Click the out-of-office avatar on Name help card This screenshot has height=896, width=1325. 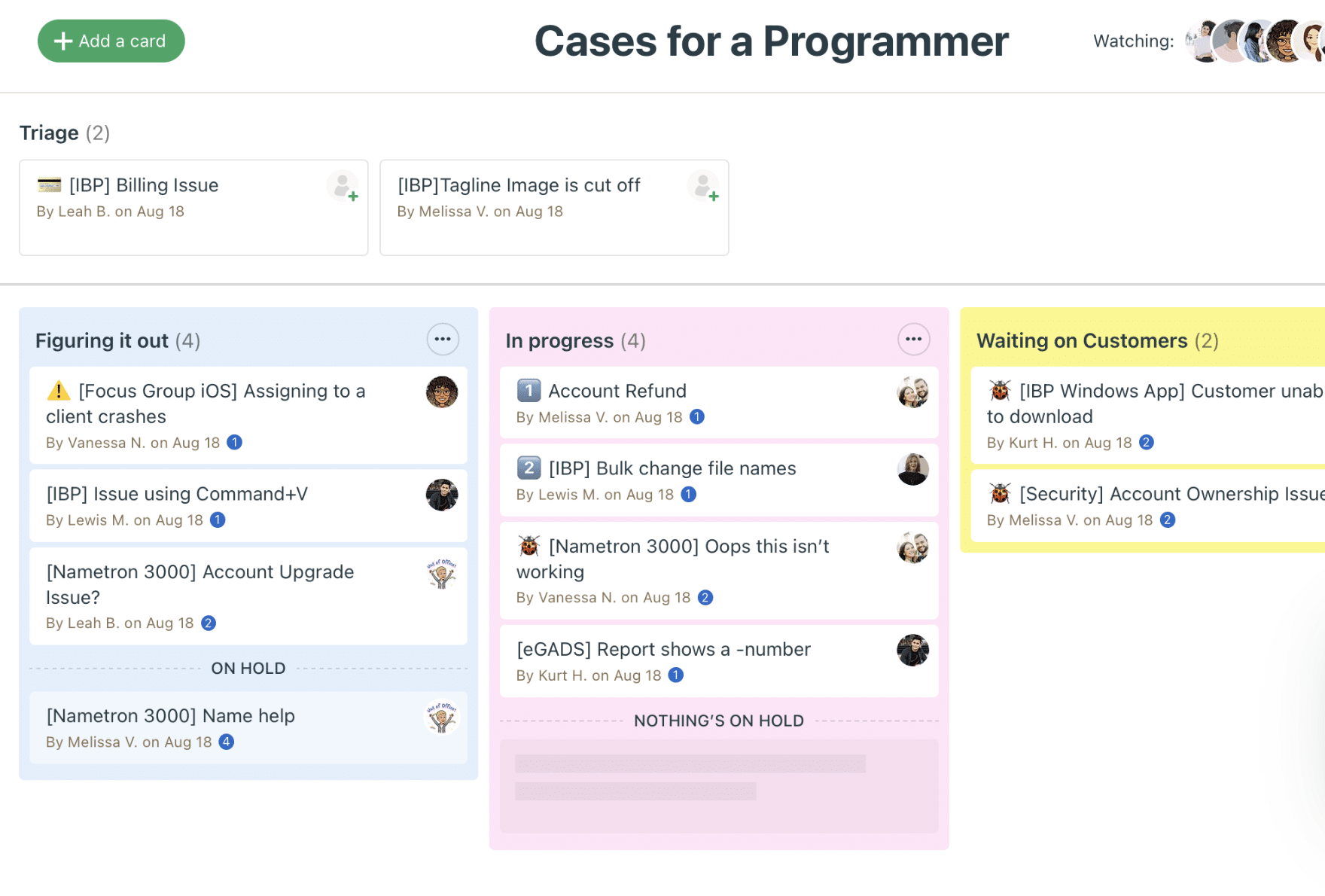[442, 718]
